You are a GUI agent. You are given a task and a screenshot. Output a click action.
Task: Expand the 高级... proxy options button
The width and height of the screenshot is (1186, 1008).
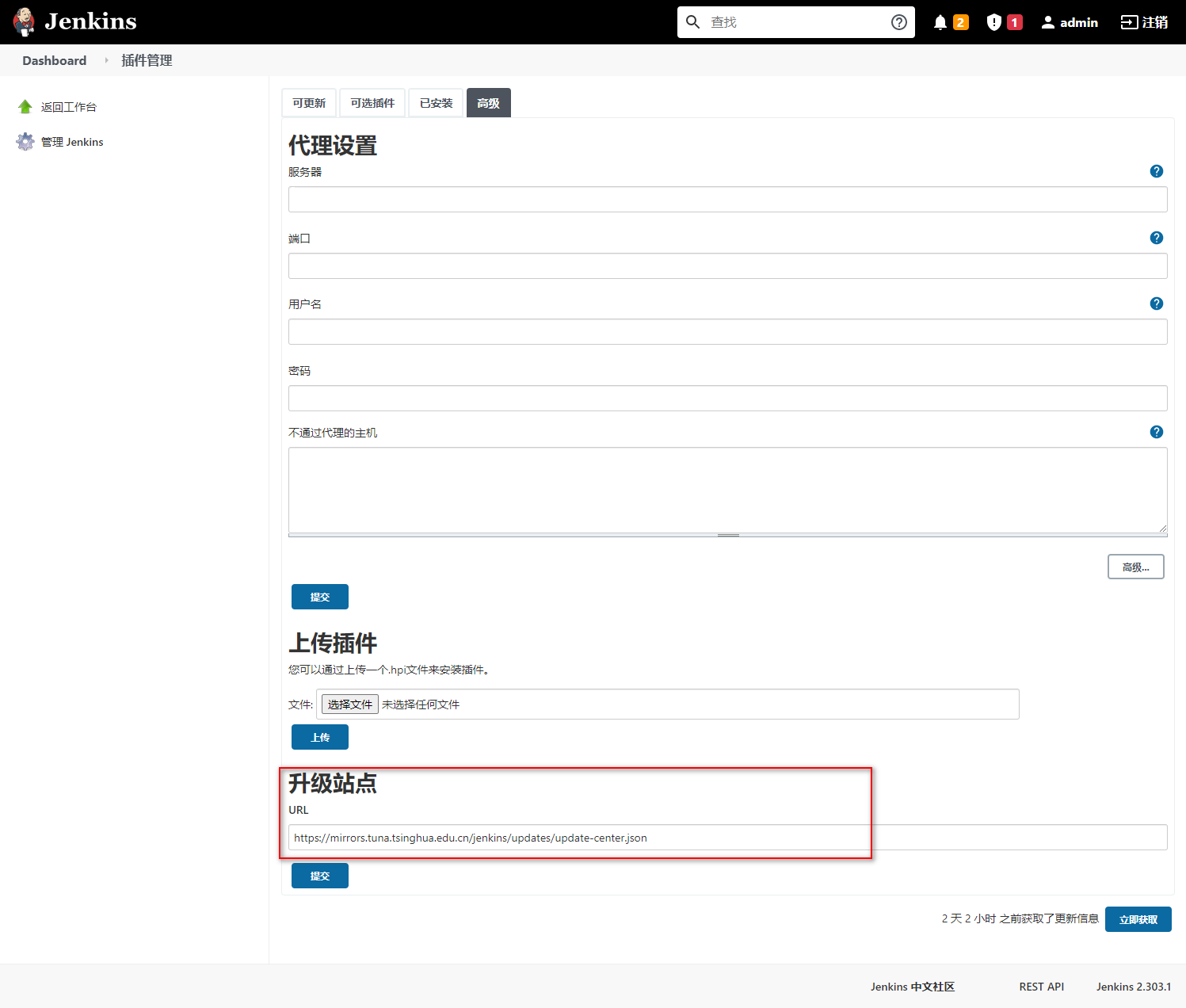(x=1136, y=567)
